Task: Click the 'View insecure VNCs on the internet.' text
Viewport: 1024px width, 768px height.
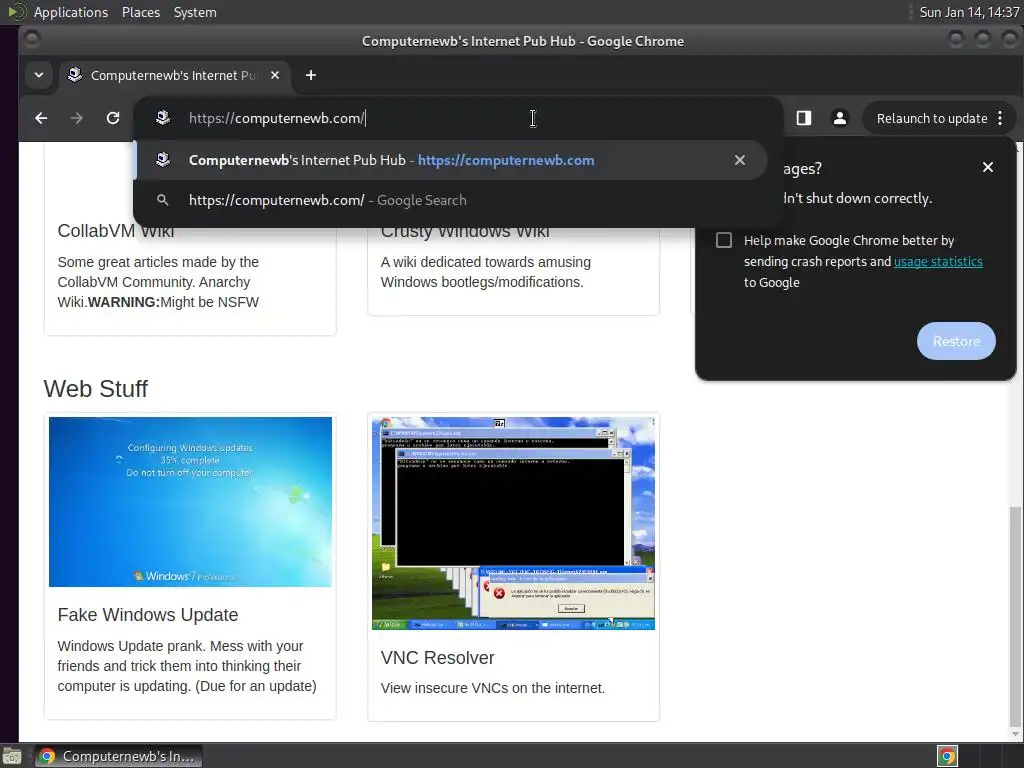Action: coord(492,688)
